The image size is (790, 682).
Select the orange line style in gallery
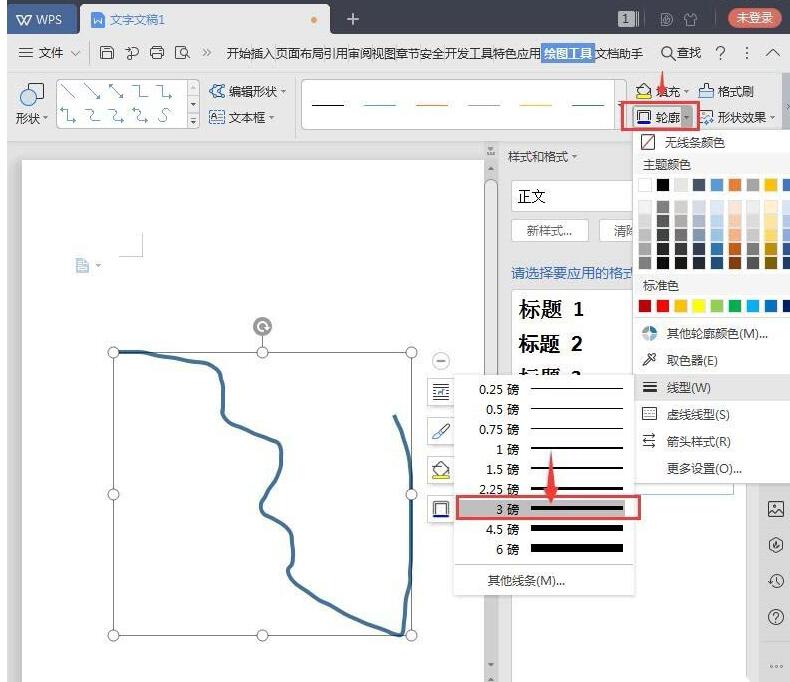[x=432, y=105]
